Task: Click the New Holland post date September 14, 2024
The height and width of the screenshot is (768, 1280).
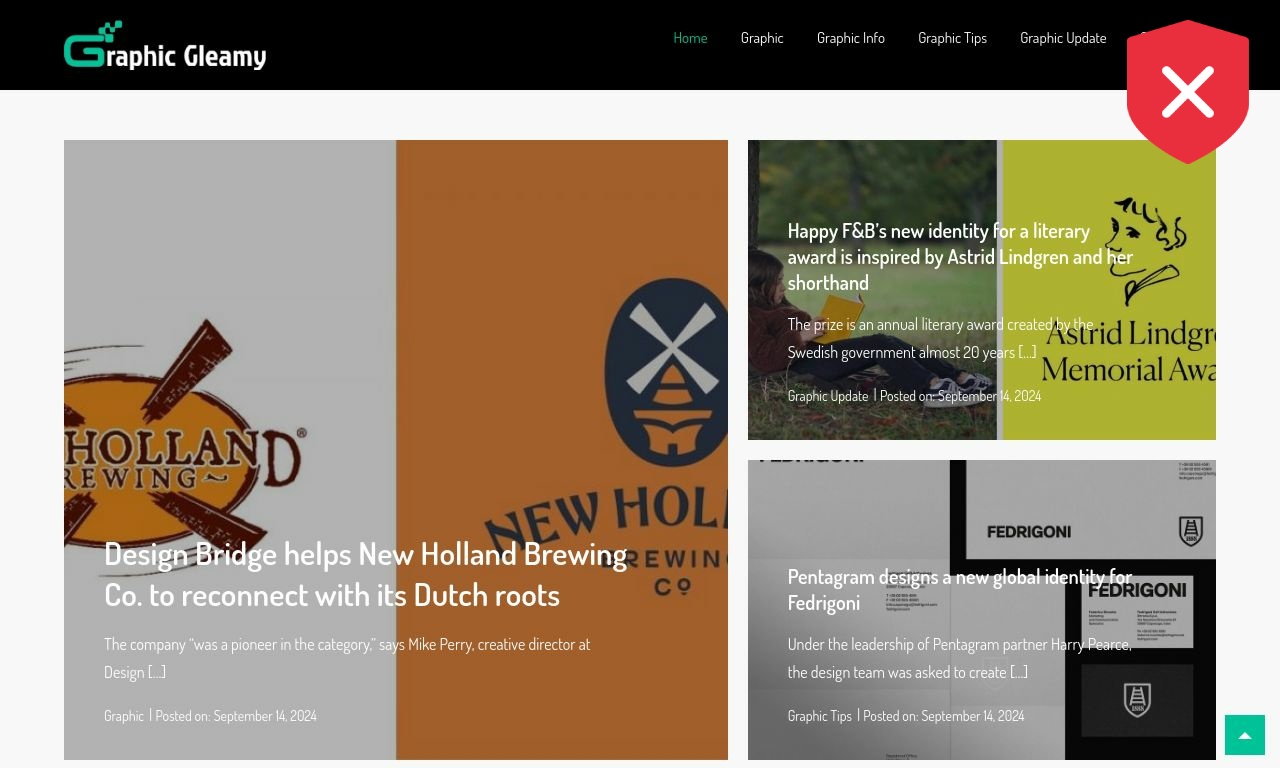Action: (x=265, y=716)
